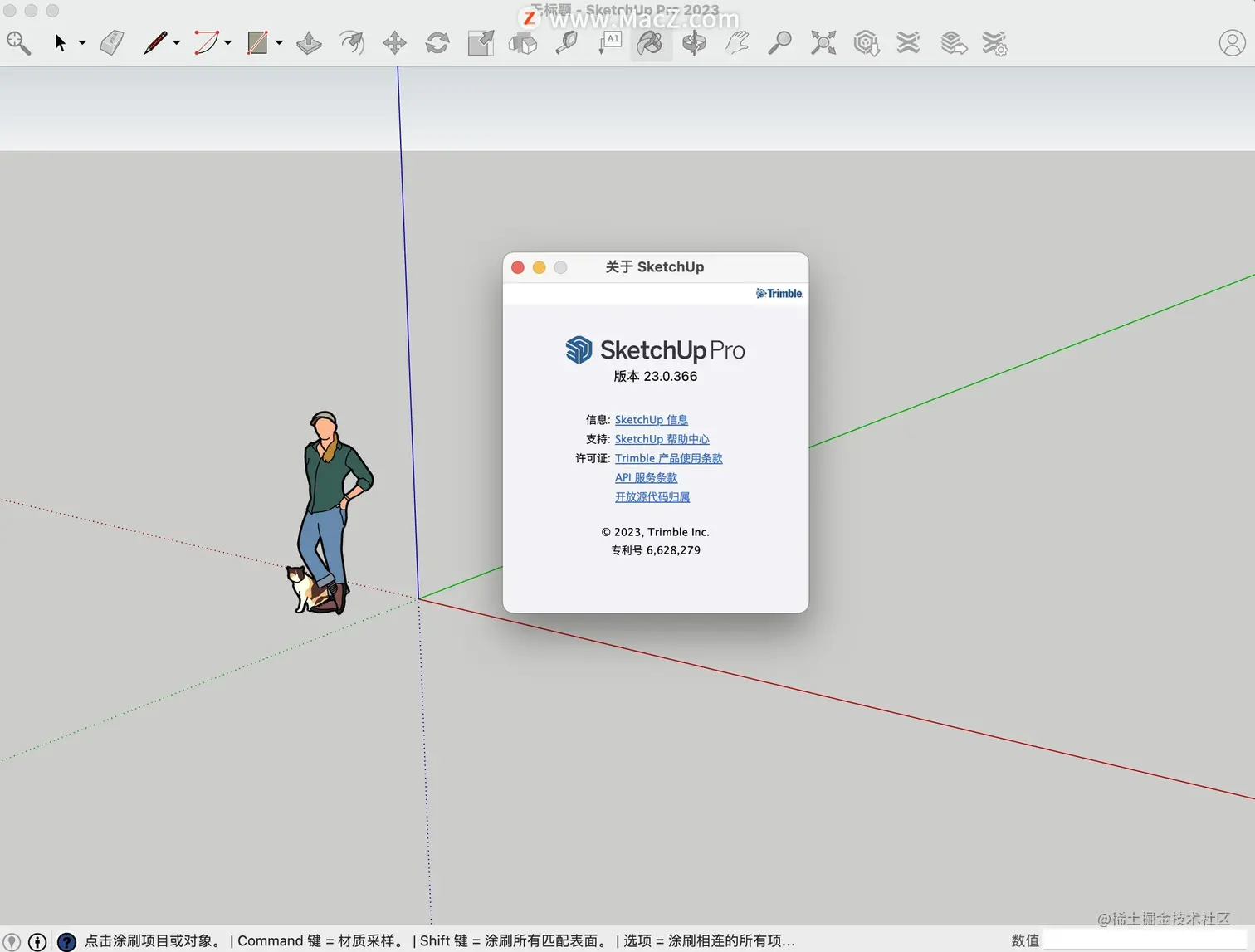This screenshot has height=952, width=1255.
Task: Select the Pan hand tool
Action: tap(737, 43)
